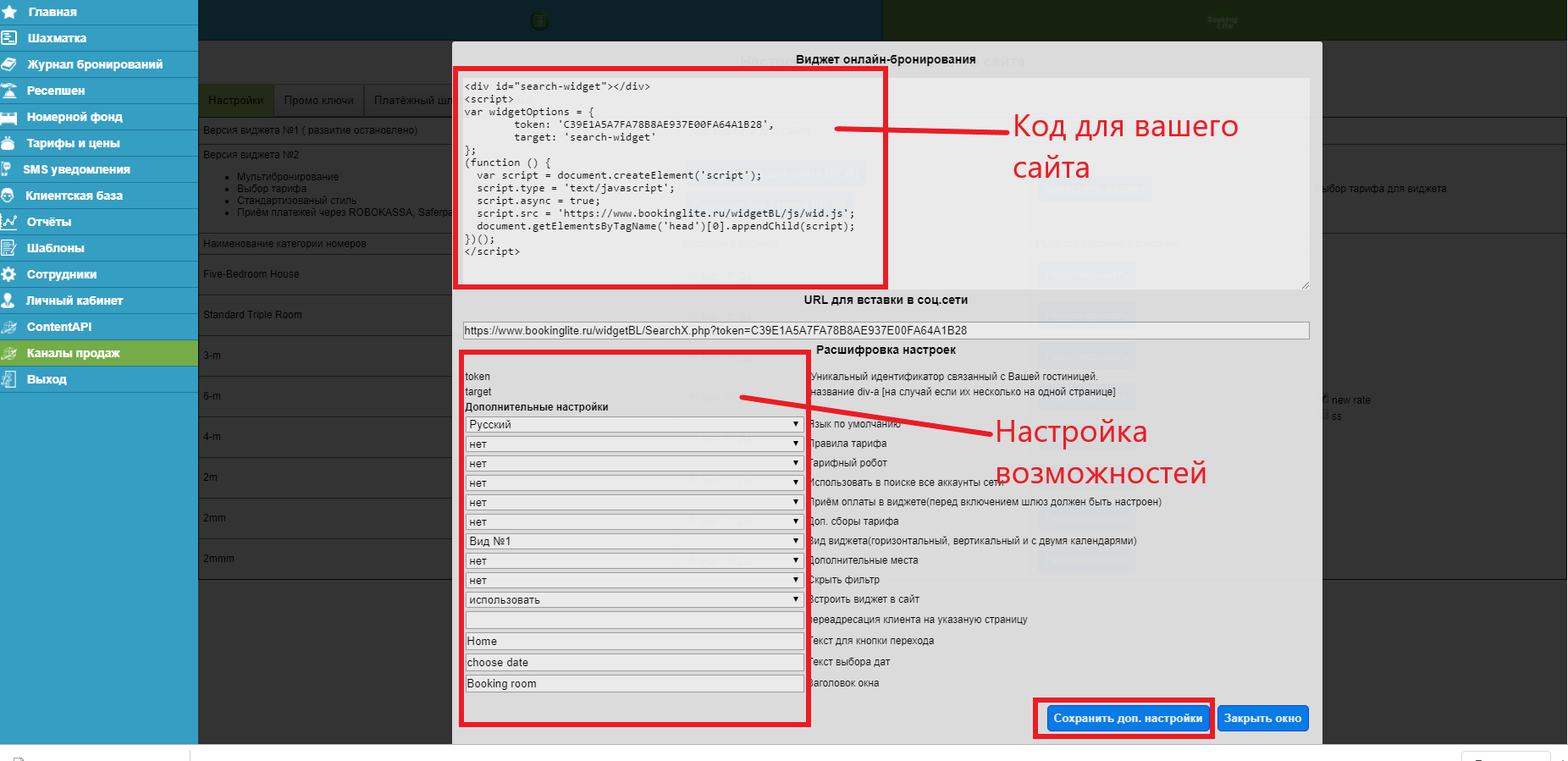Switch to the Промо ключи tab

(x=318, y=101)
